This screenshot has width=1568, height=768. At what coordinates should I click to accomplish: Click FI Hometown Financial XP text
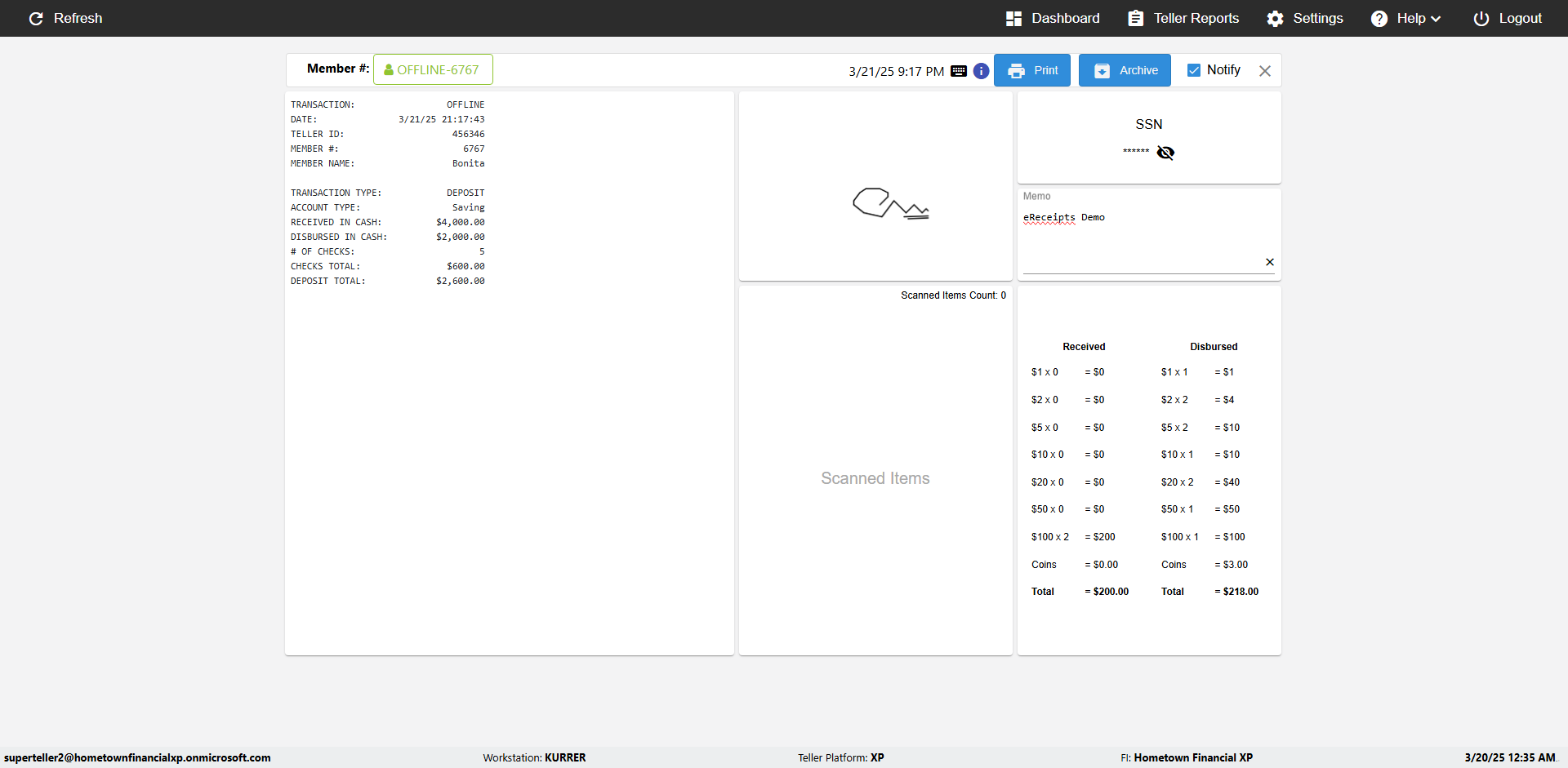[1187, 757]
